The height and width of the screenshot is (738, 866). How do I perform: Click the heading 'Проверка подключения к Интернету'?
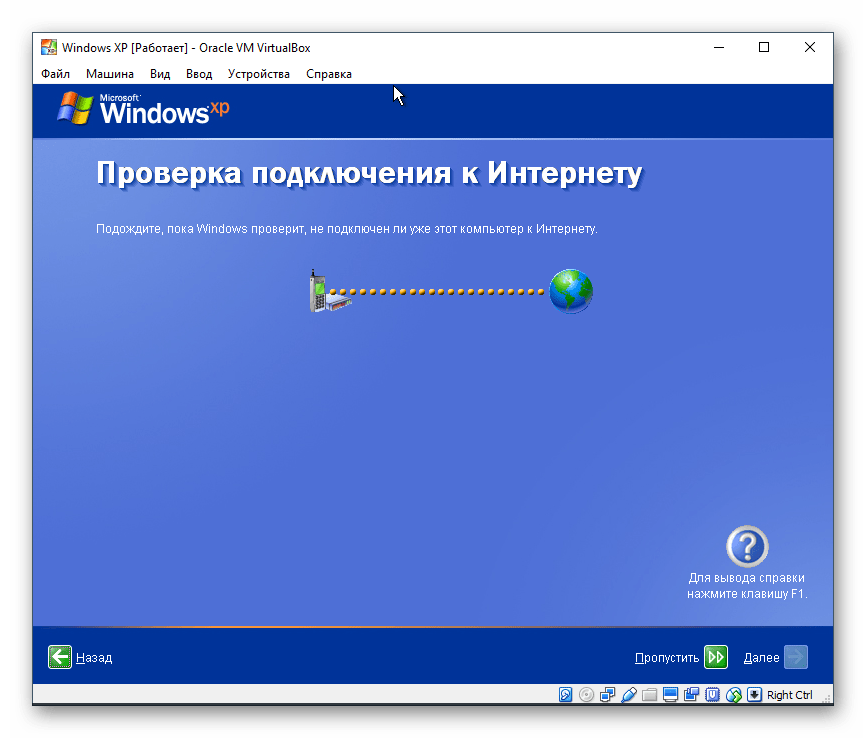(369, 173)
